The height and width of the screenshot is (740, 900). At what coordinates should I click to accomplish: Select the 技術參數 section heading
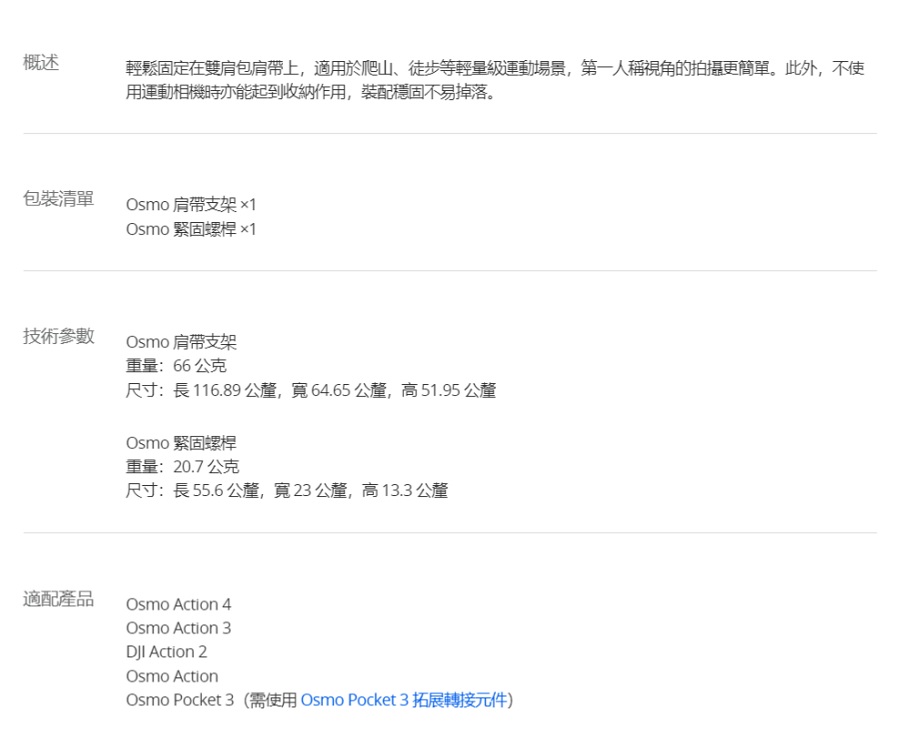(58, 336)
